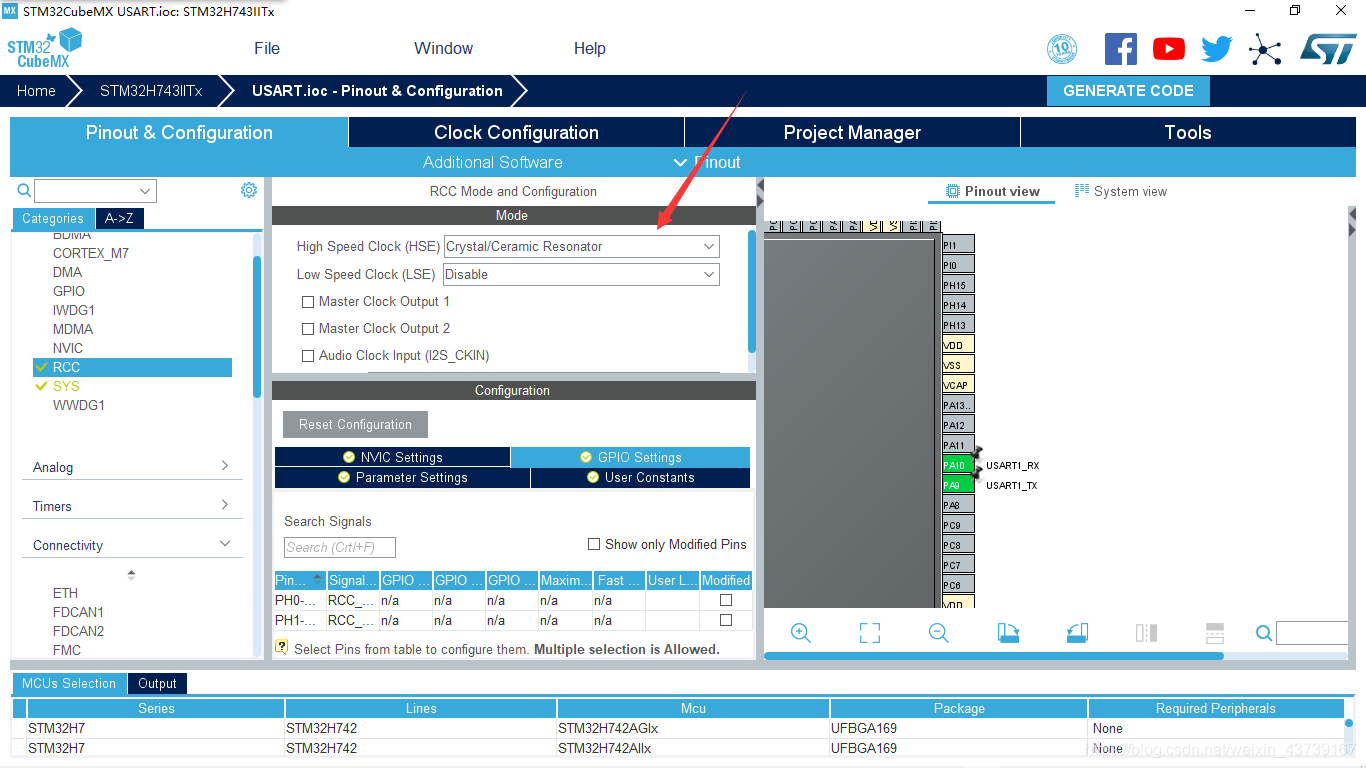The height and width of the screenshot is (768, 1366).
Task: Go to Home breadcrumb
Action: point(36,90)
